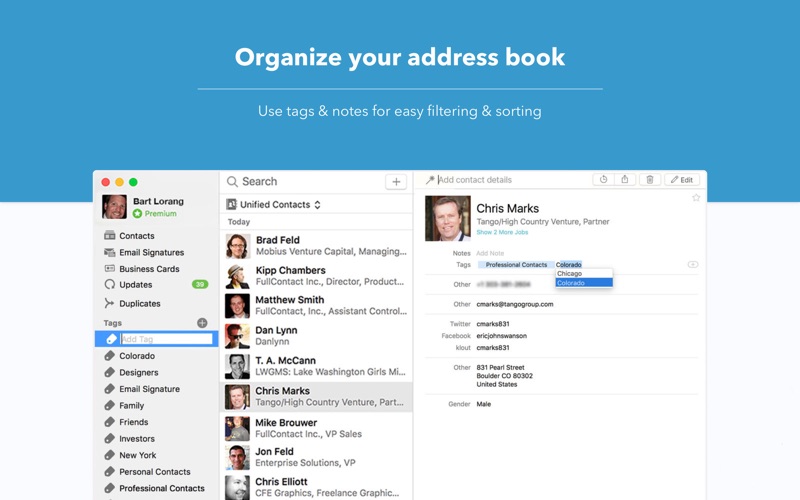This screenshot has height=500, width=800.
Task: Choose Chicago from tag suggestions
Action: tap(584, 274)
